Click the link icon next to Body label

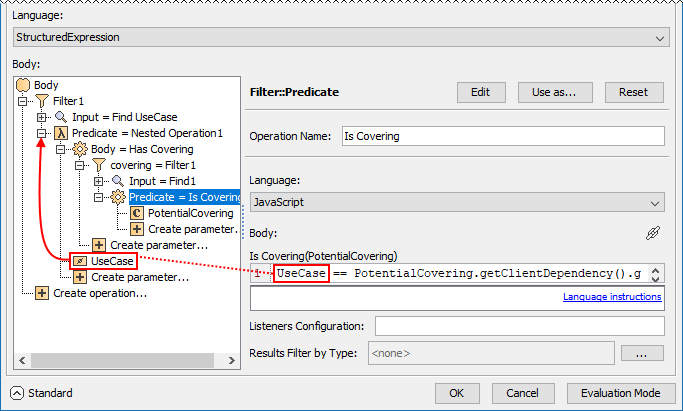[653, 233]
